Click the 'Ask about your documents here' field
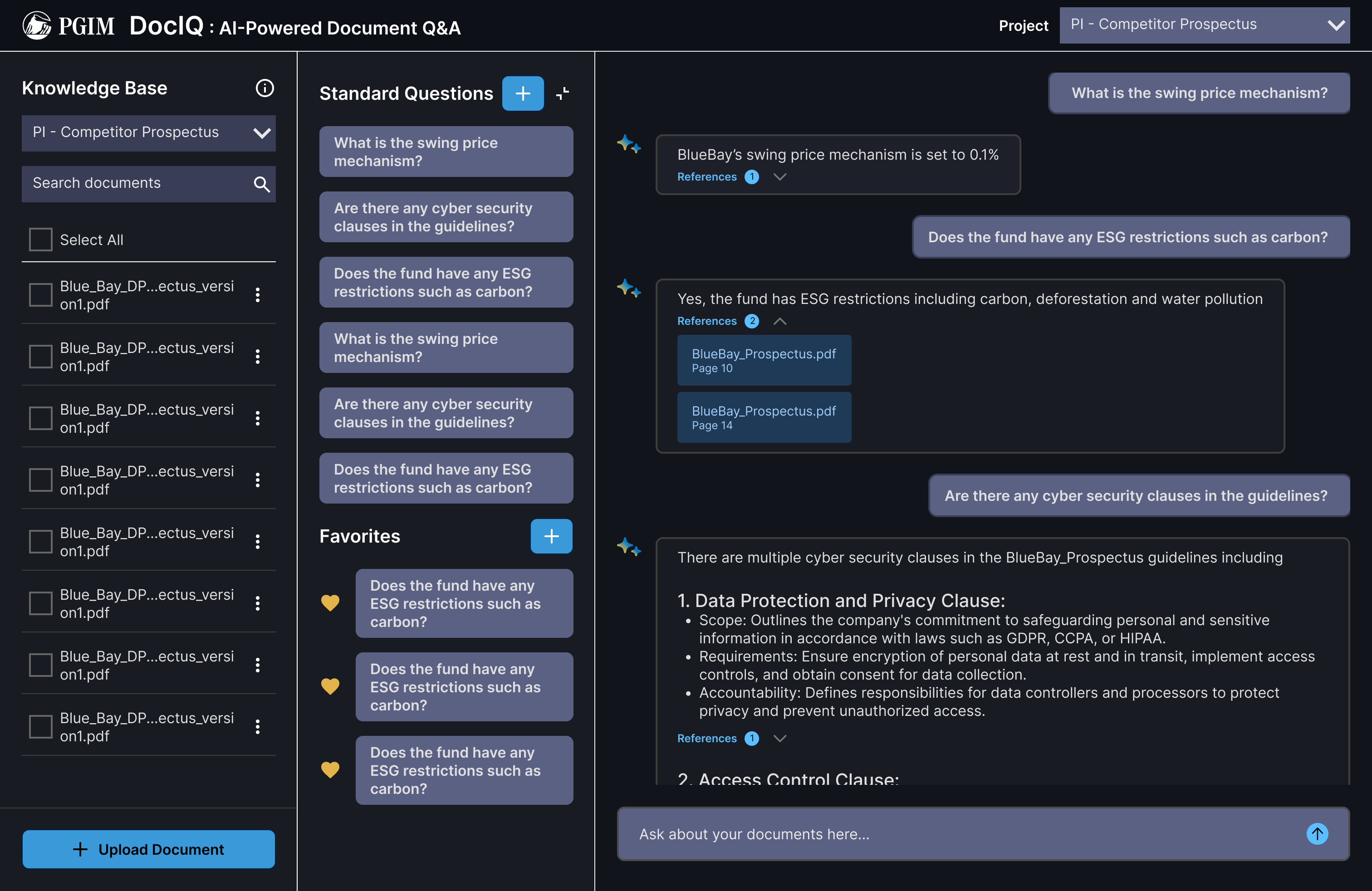This screenshot has height=891, width=1372. point(983,833)
